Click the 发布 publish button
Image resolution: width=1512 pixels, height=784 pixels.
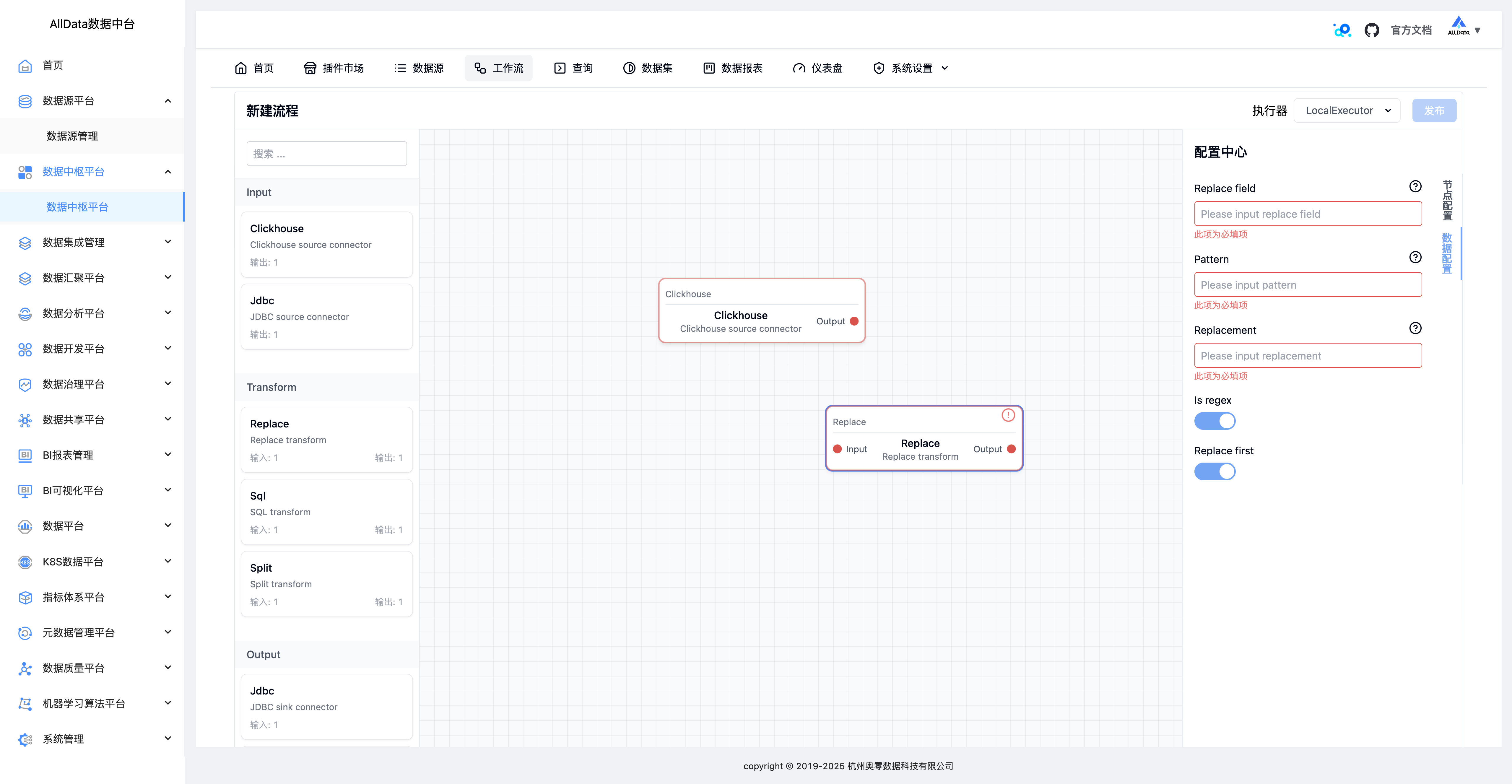click(x=1434, y=110)
